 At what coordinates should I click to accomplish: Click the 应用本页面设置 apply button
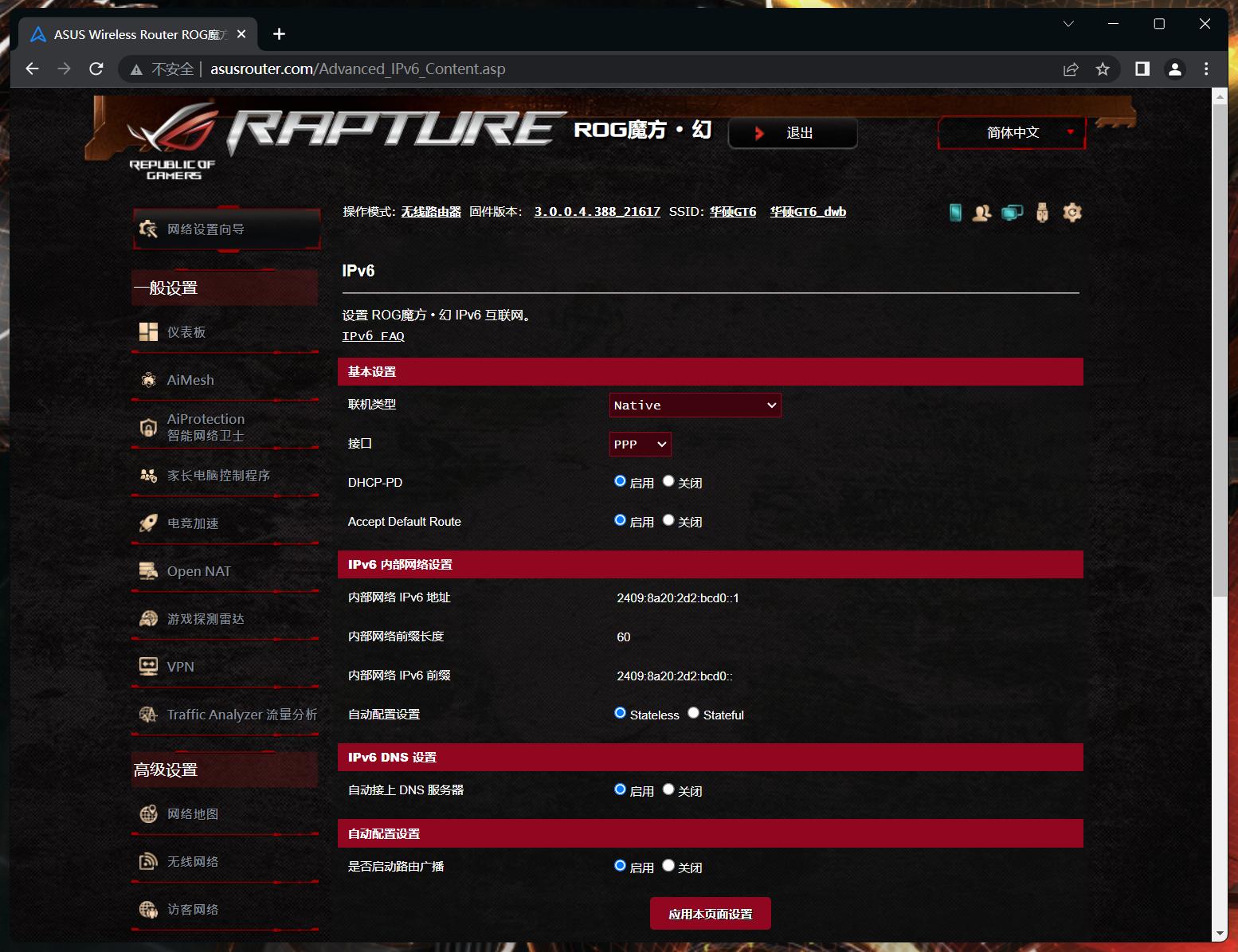coord(711,914)
